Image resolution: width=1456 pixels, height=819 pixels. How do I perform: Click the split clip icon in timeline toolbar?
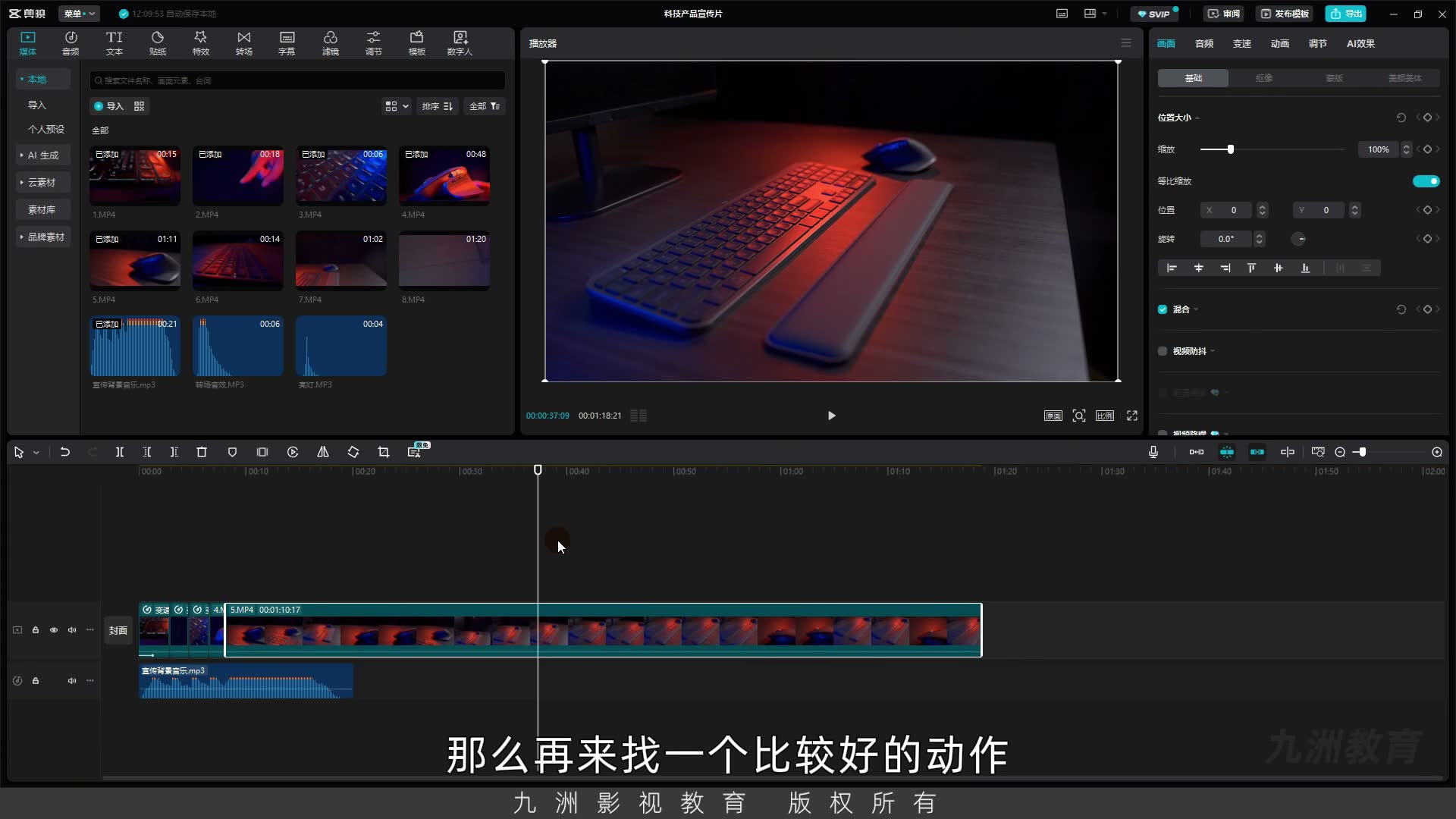tap(119, 452)
